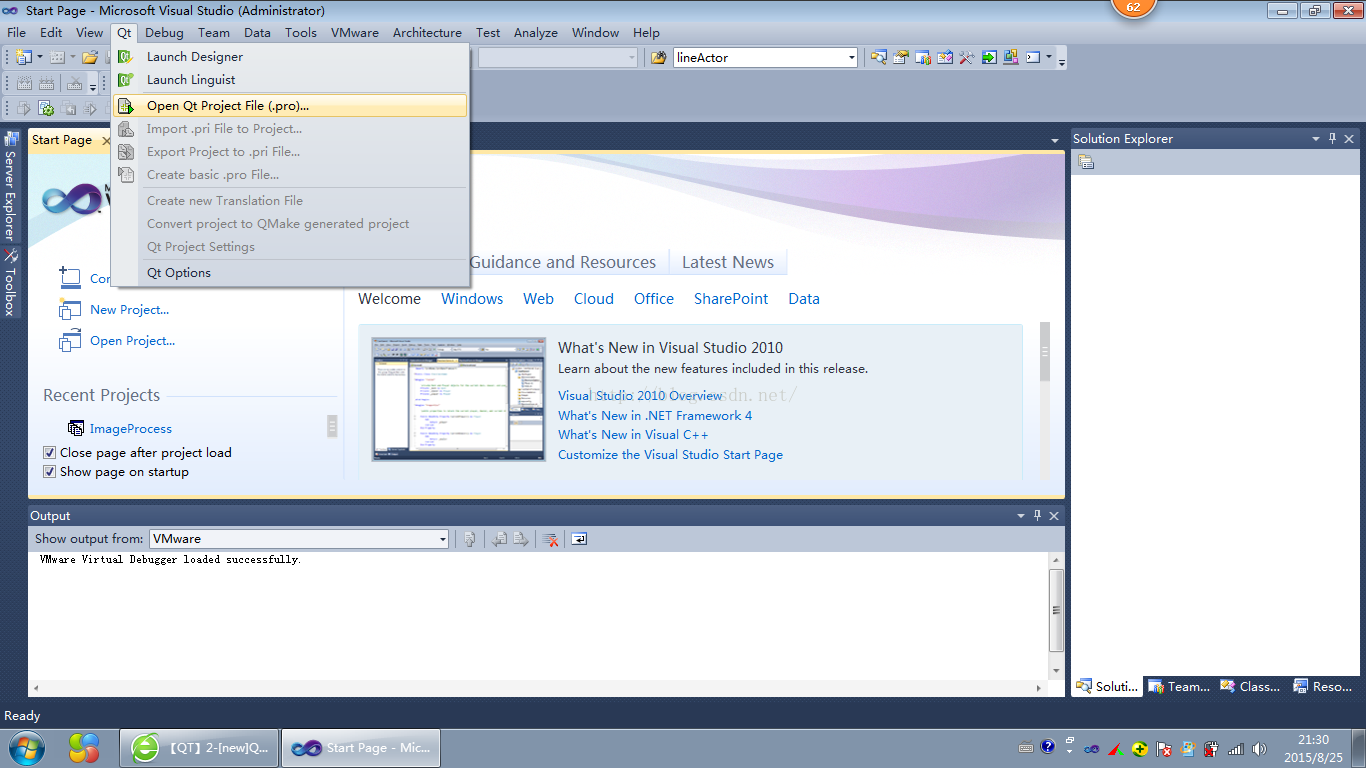
Task: Switch to the Class View bottom tab
Action: click(1250, 687)
